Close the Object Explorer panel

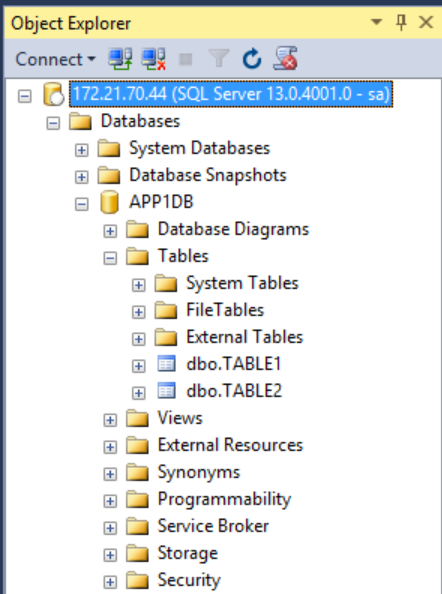pos(426,22)
